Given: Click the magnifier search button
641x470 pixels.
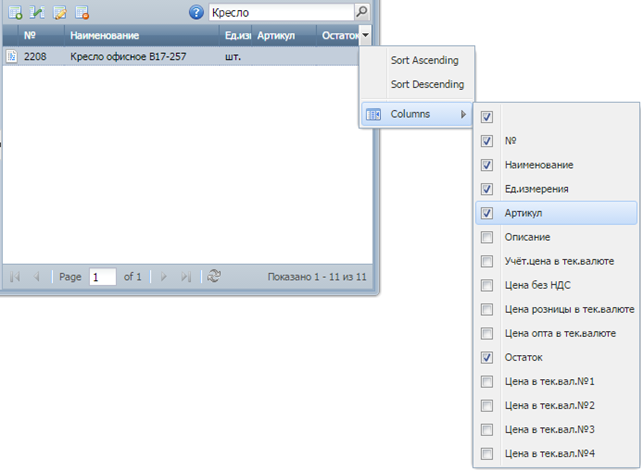Looking at the screenshot, I should click(x=362, y=12).
